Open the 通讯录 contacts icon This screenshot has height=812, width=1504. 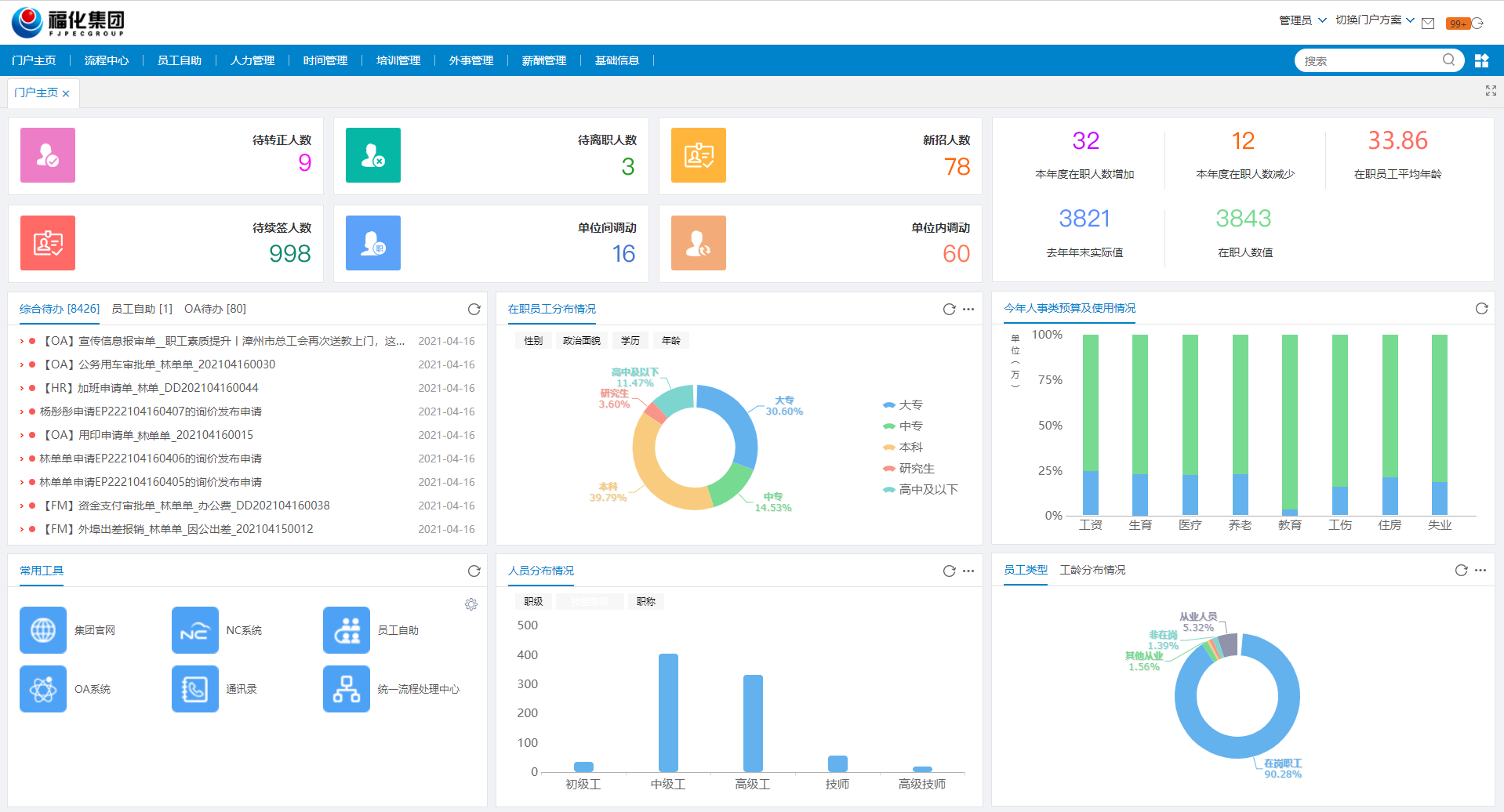[x=194, y=689]
